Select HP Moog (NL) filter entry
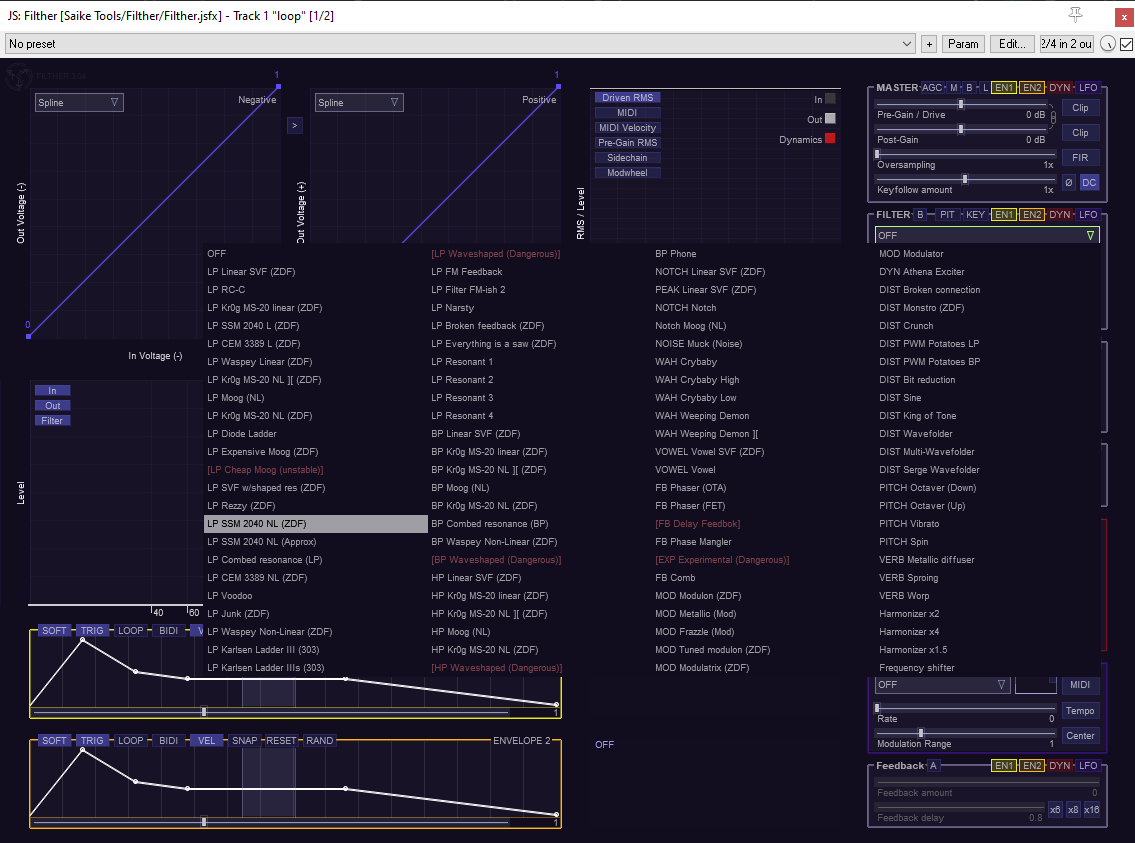 (460, 632)
